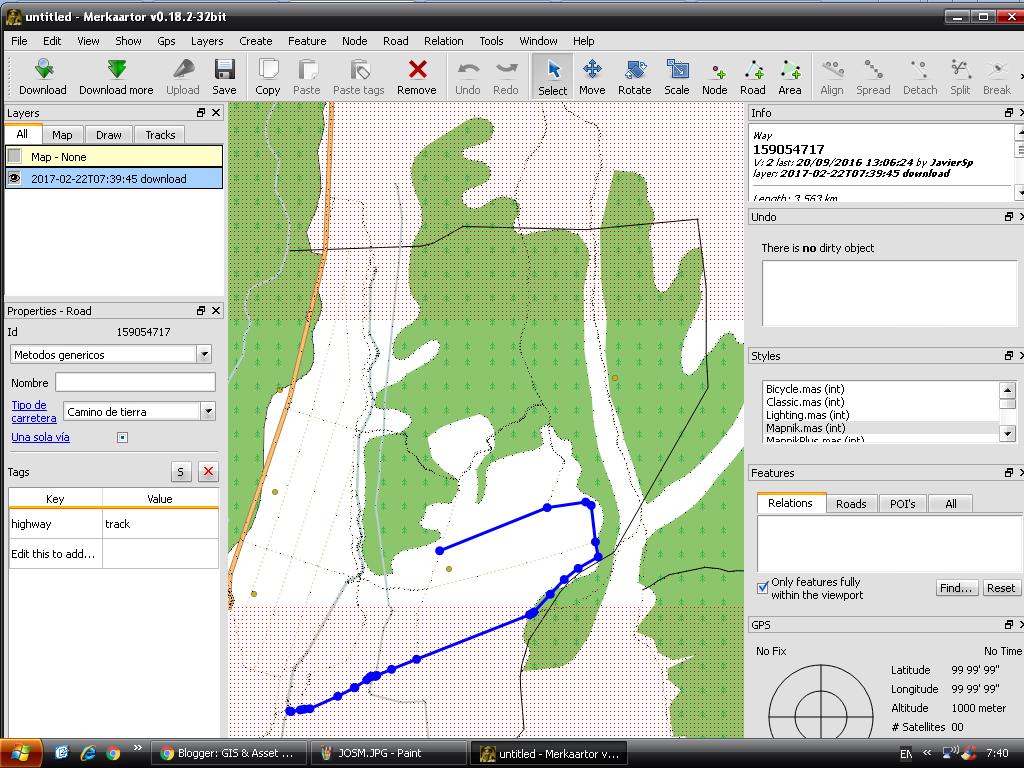The image size is (1024, 768).
Task: Click the 'Edit this to add...' tag field
Action: click(54, 553)
